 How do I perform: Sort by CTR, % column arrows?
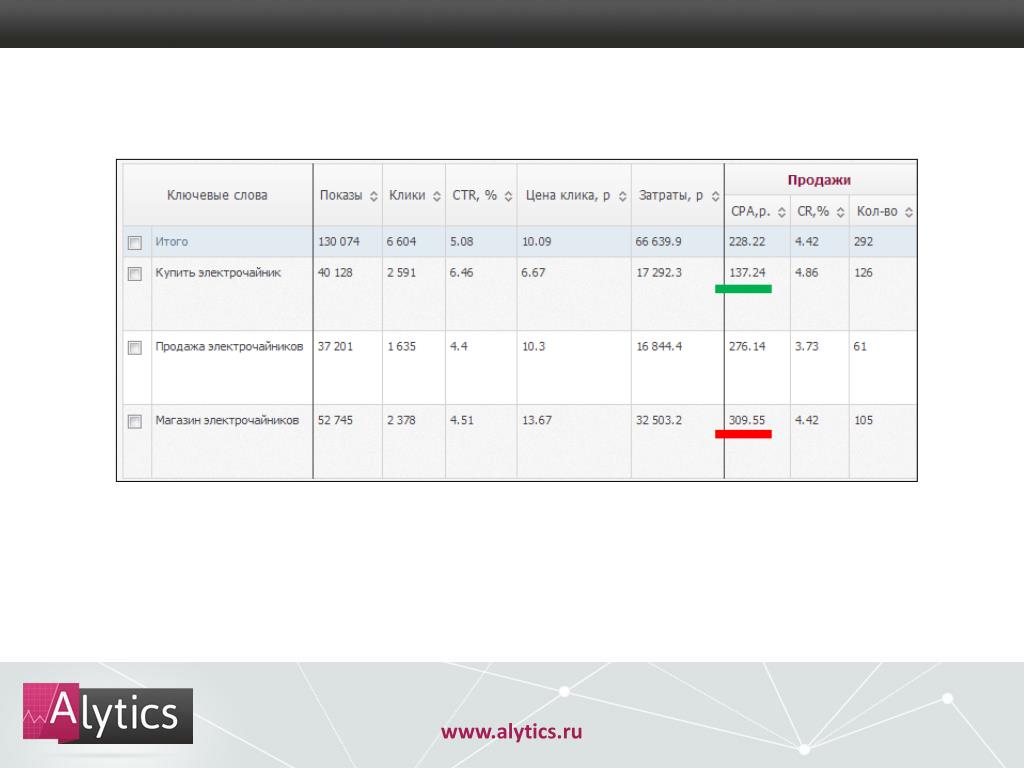508,196
